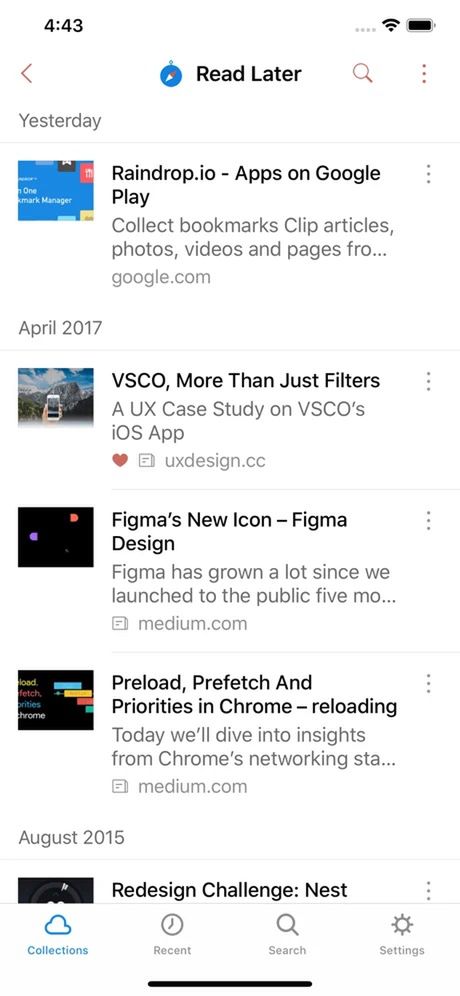Open search magnifier icon in header
The height and width of the screenshot is (996, 460).
pos(362,74)
